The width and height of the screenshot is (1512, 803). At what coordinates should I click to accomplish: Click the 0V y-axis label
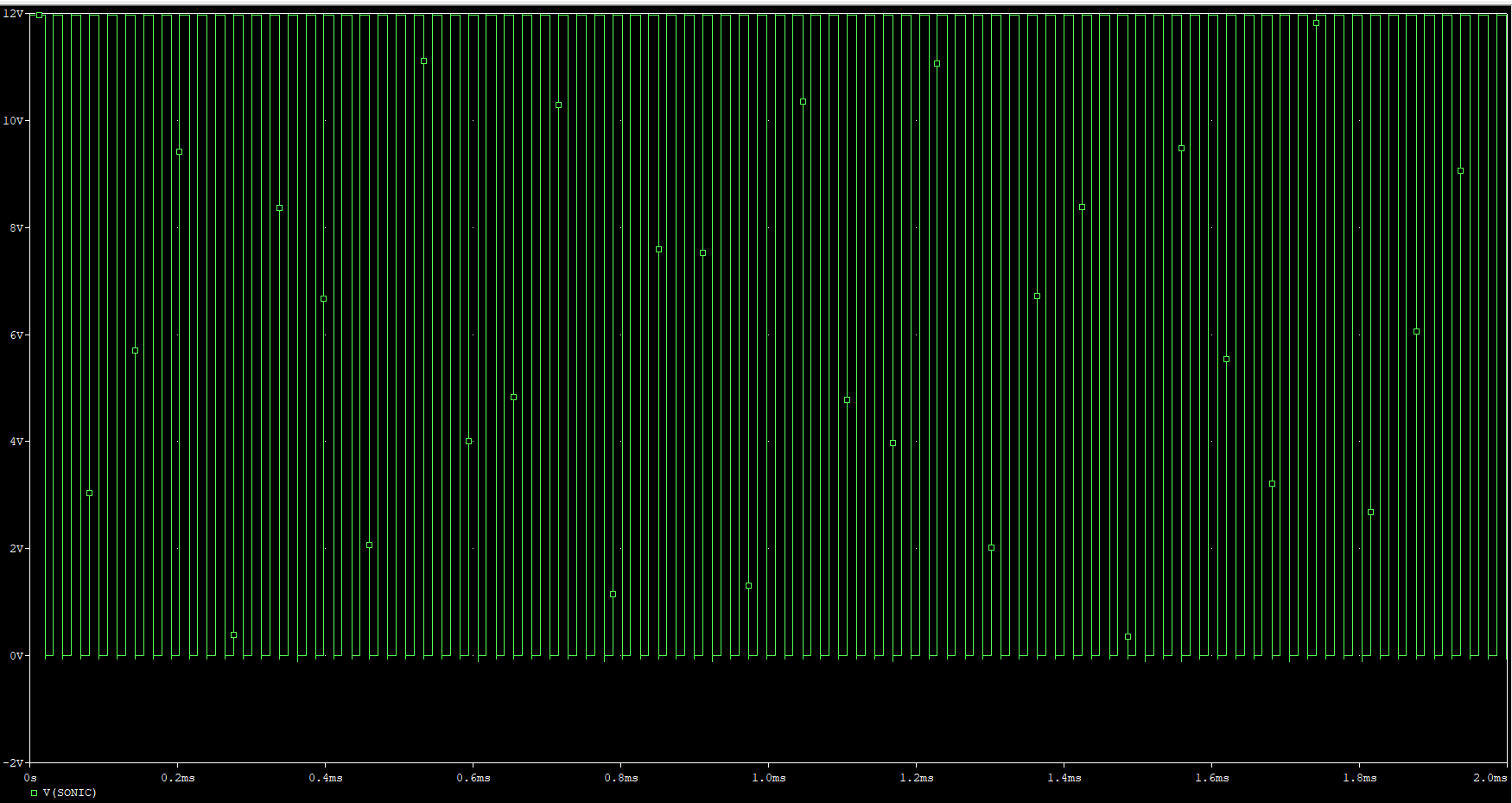(16, 656)
